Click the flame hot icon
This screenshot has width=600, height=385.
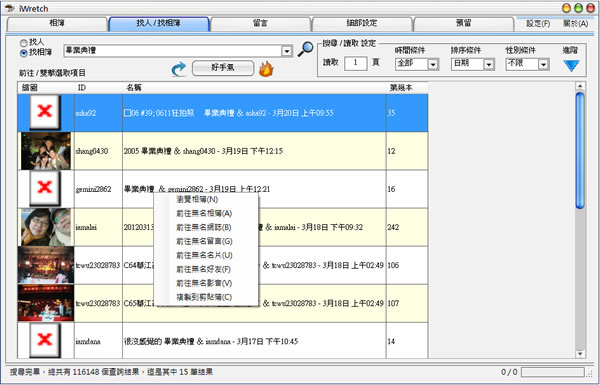(266, 69)
